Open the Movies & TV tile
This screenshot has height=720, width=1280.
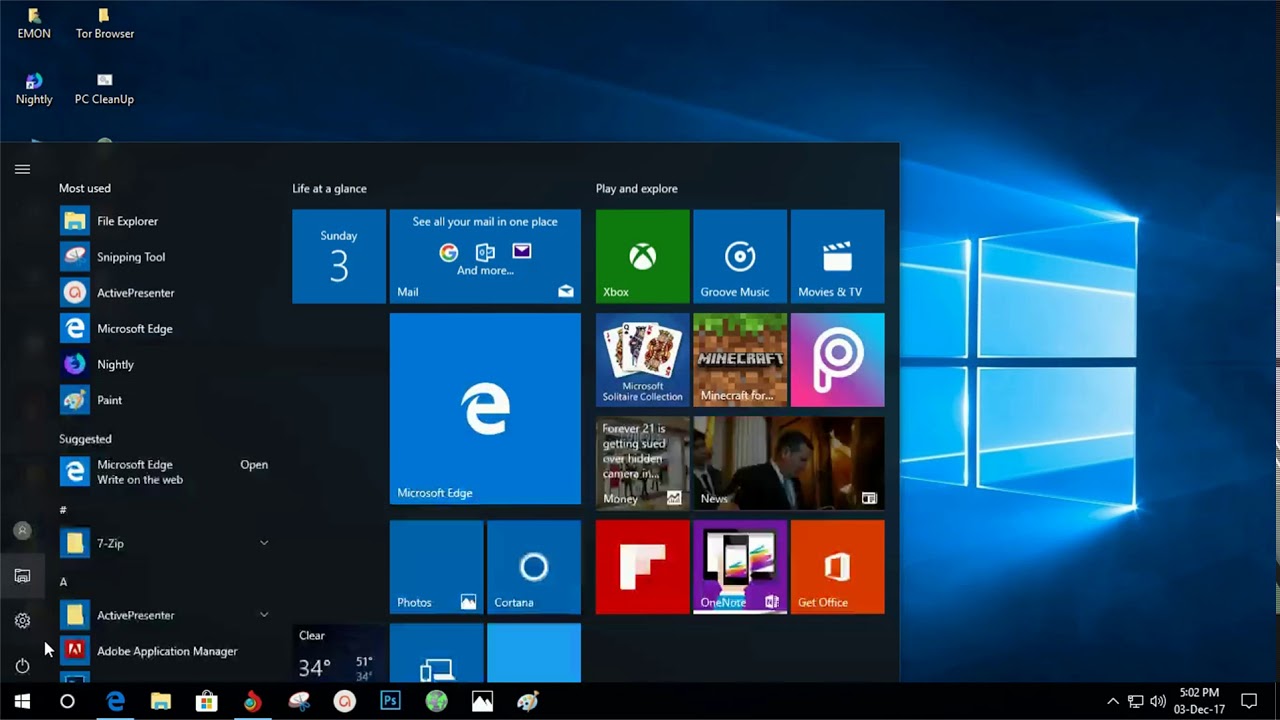pos(837,256)
